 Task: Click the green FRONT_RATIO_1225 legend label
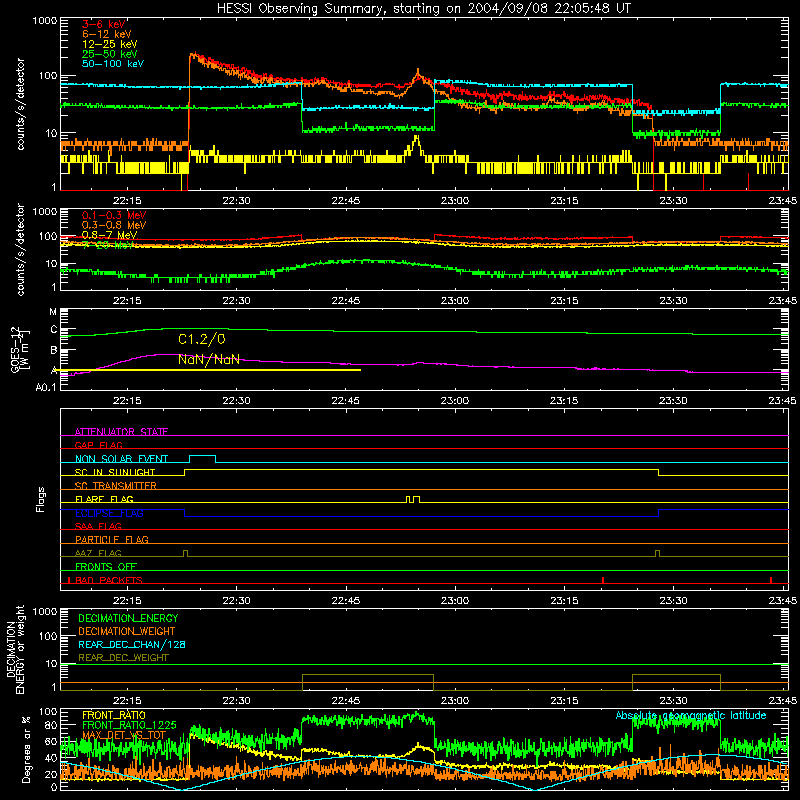pyautogui.click(x=129, y=725)
